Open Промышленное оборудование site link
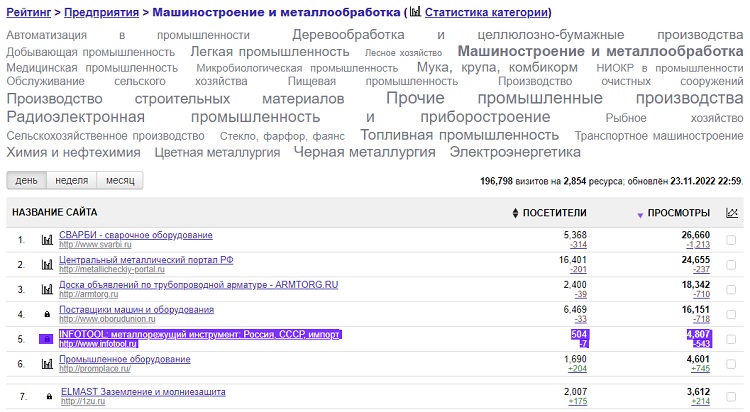 tap(125, 359)
